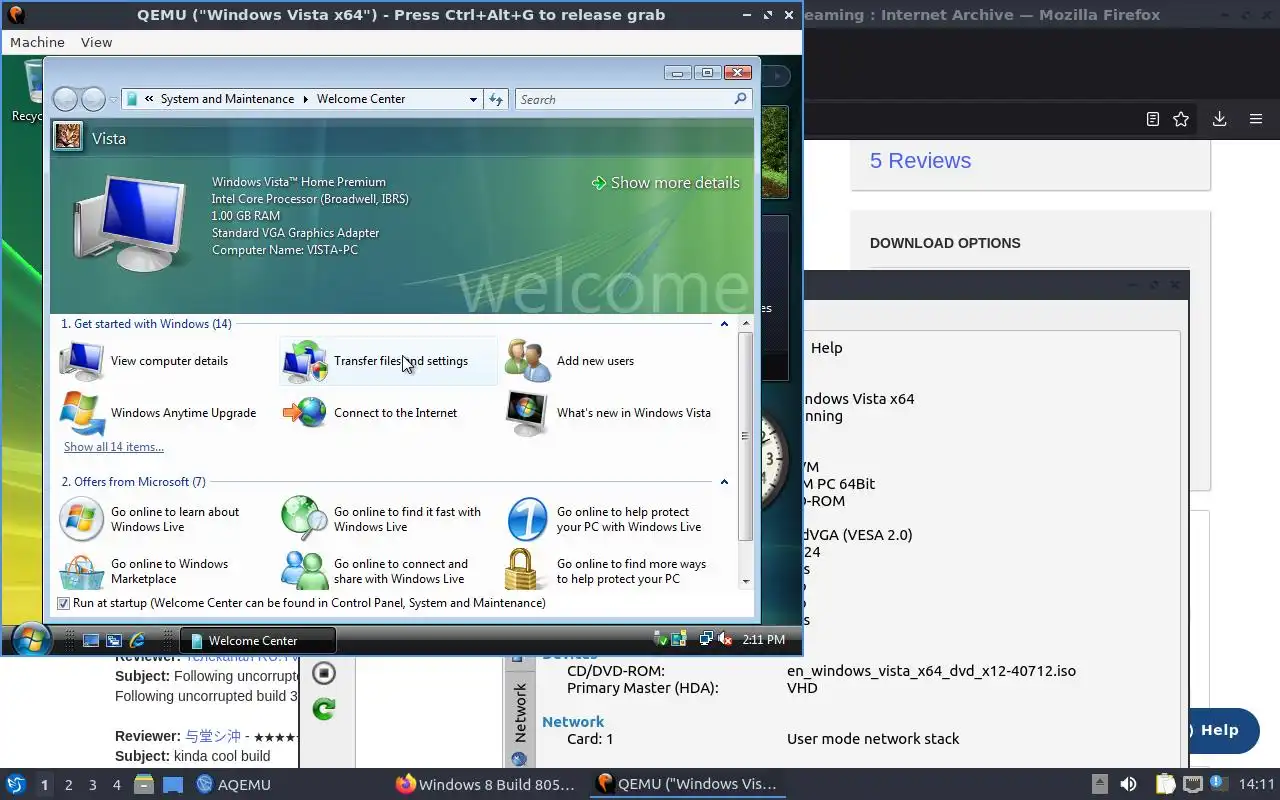
Task: Open the QEMU Machine menu
Action: coord(37,42)
